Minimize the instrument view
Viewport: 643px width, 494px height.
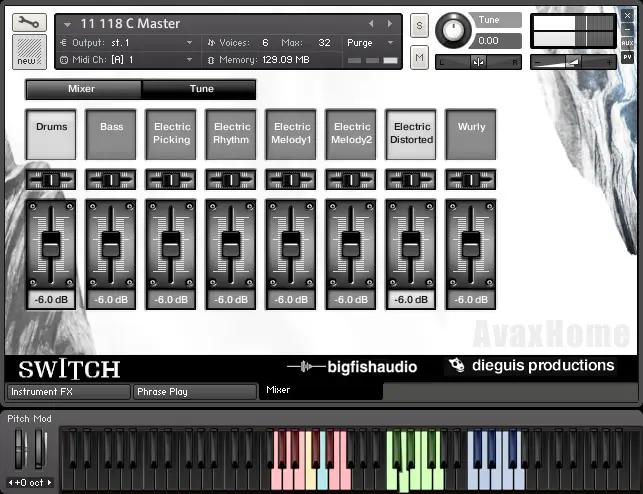coord(627,30)
